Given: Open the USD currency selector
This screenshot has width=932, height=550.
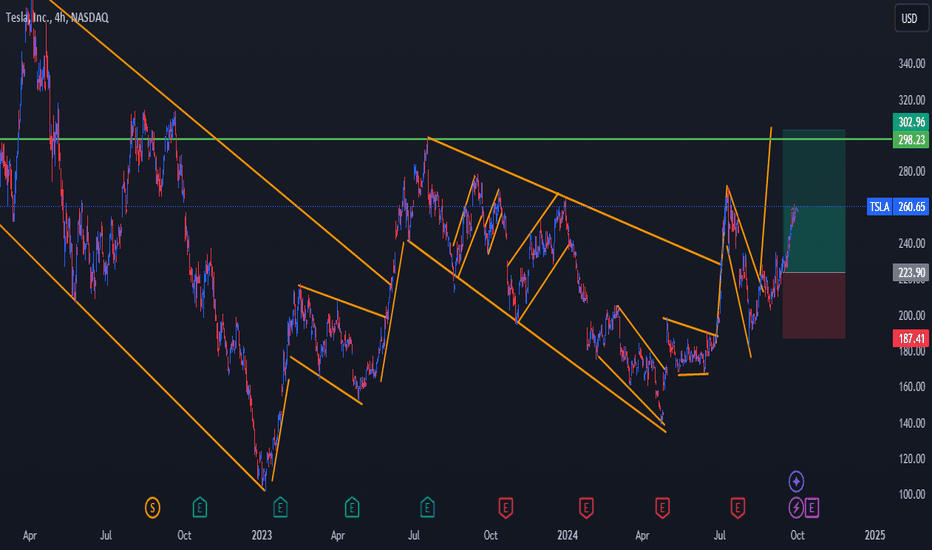Looking at the screenshot, I should [x=911, y=18].
